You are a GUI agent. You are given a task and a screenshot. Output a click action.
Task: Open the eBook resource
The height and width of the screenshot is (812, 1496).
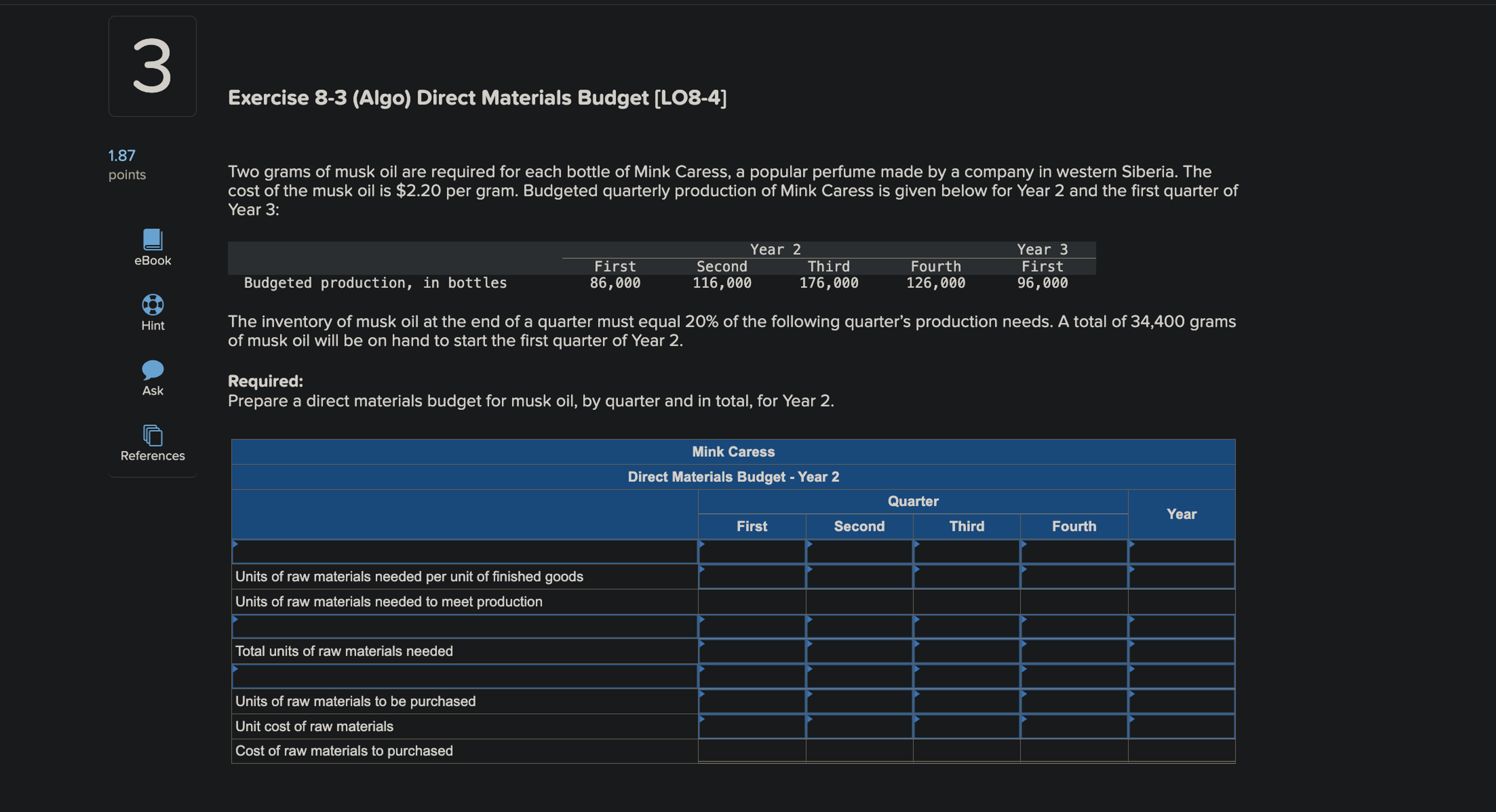152,246
